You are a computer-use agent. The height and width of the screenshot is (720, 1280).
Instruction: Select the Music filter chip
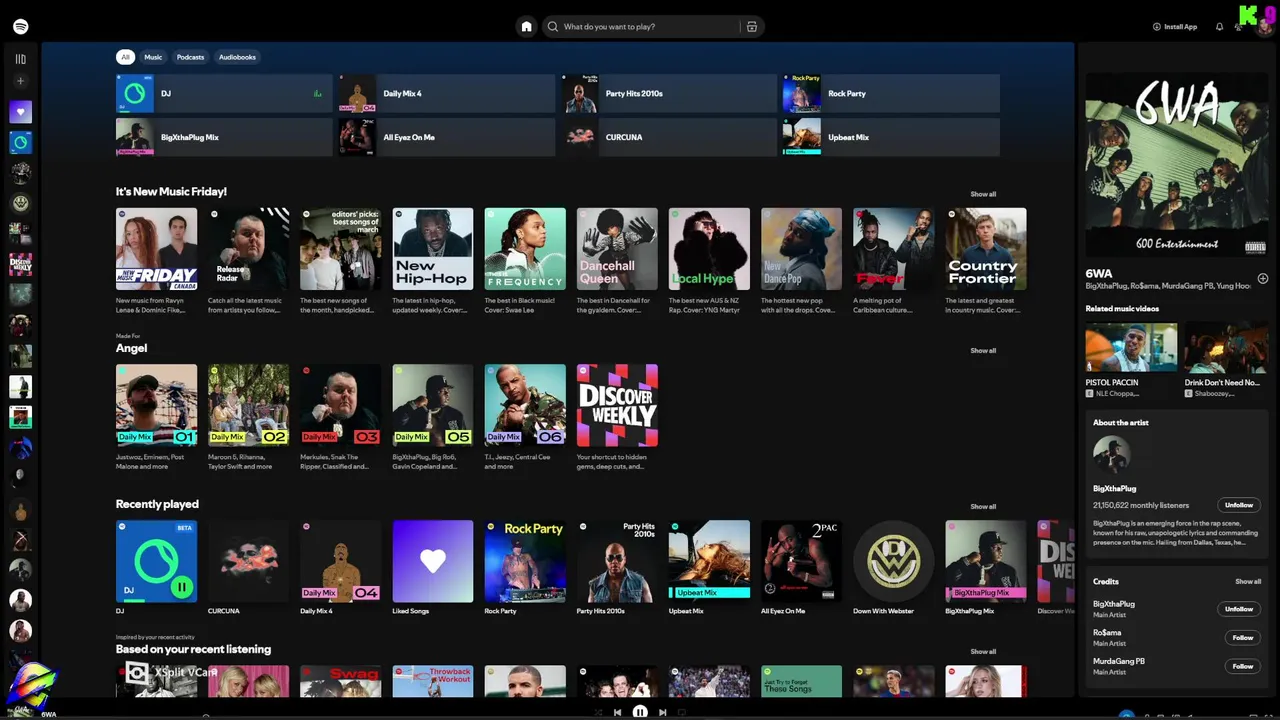[x=153, y=57]
